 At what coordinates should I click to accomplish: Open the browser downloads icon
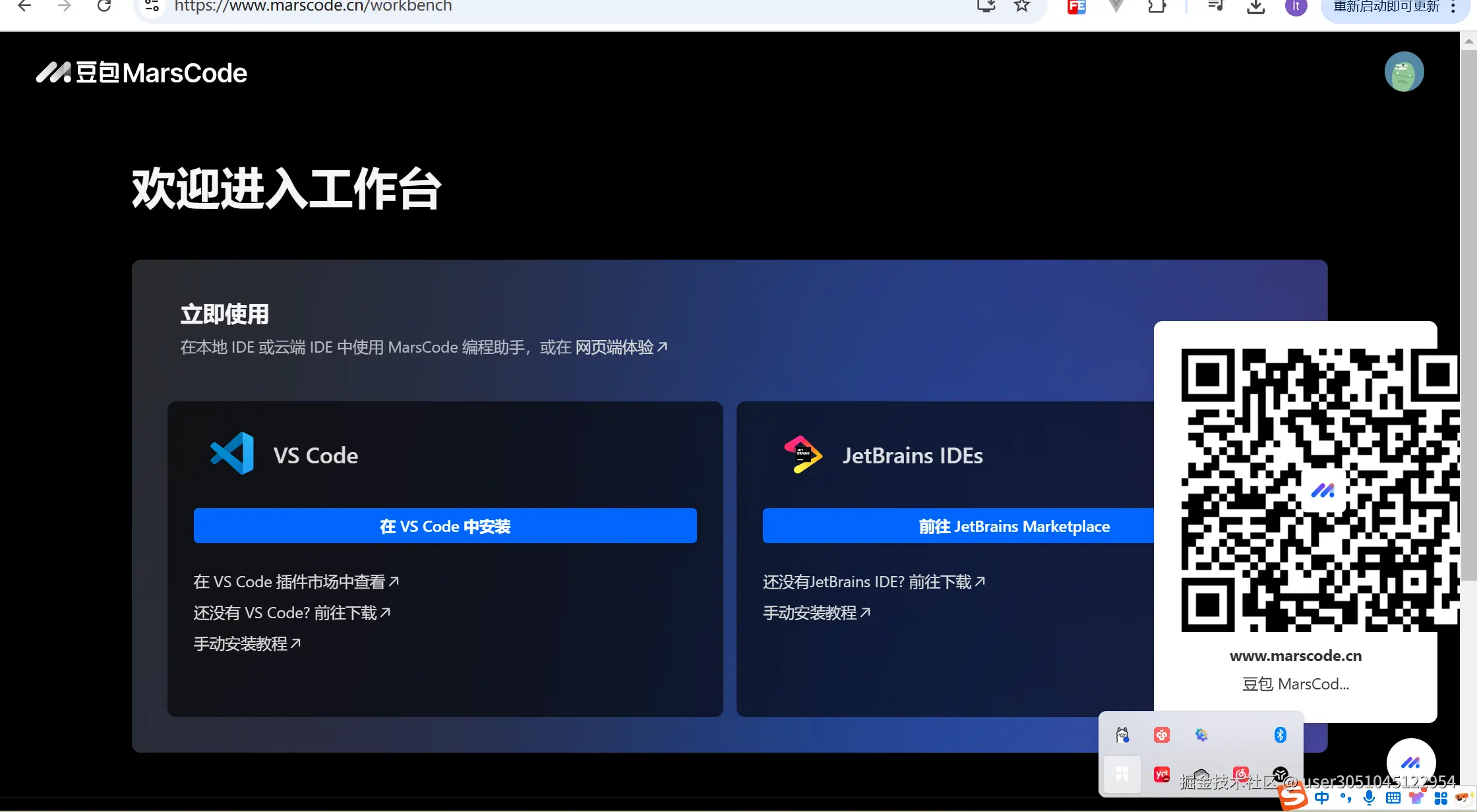pyautogui.click(x=1255, y=7)
